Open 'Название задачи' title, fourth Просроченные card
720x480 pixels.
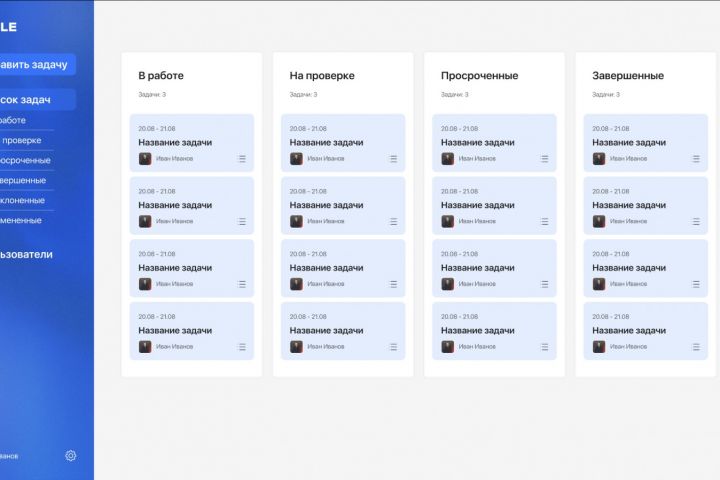coord(478,330)
